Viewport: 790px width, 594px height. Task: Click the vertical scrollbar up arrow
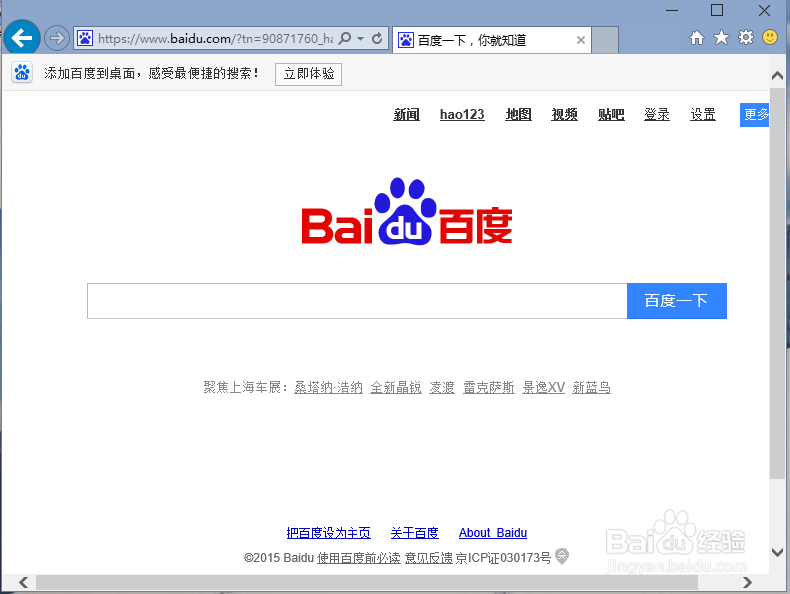pyautogui.click(x=777, y=76)
